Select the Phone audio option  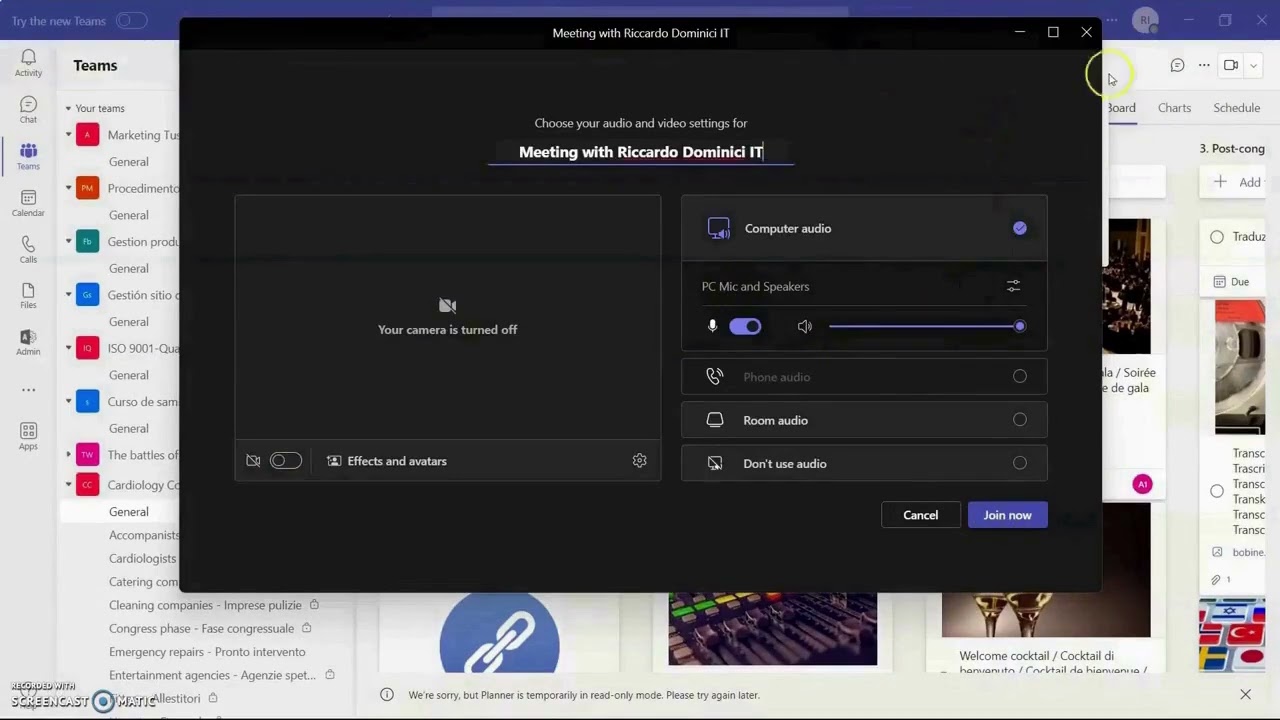[864, 377]
